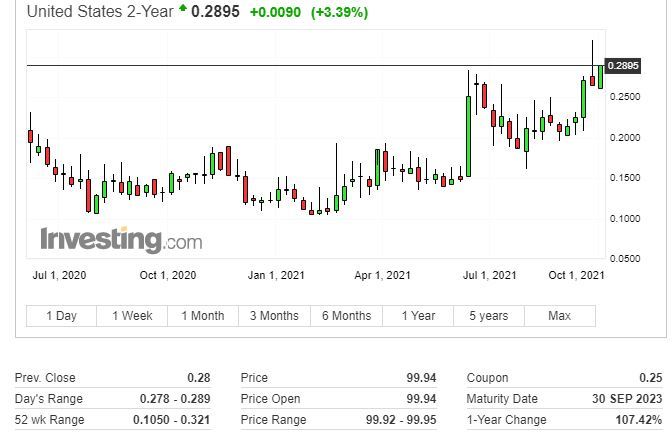Click the green up-arrow icon beside title
Image resolution: width=672 pixels, height=436 pixels.
[183, 7]
